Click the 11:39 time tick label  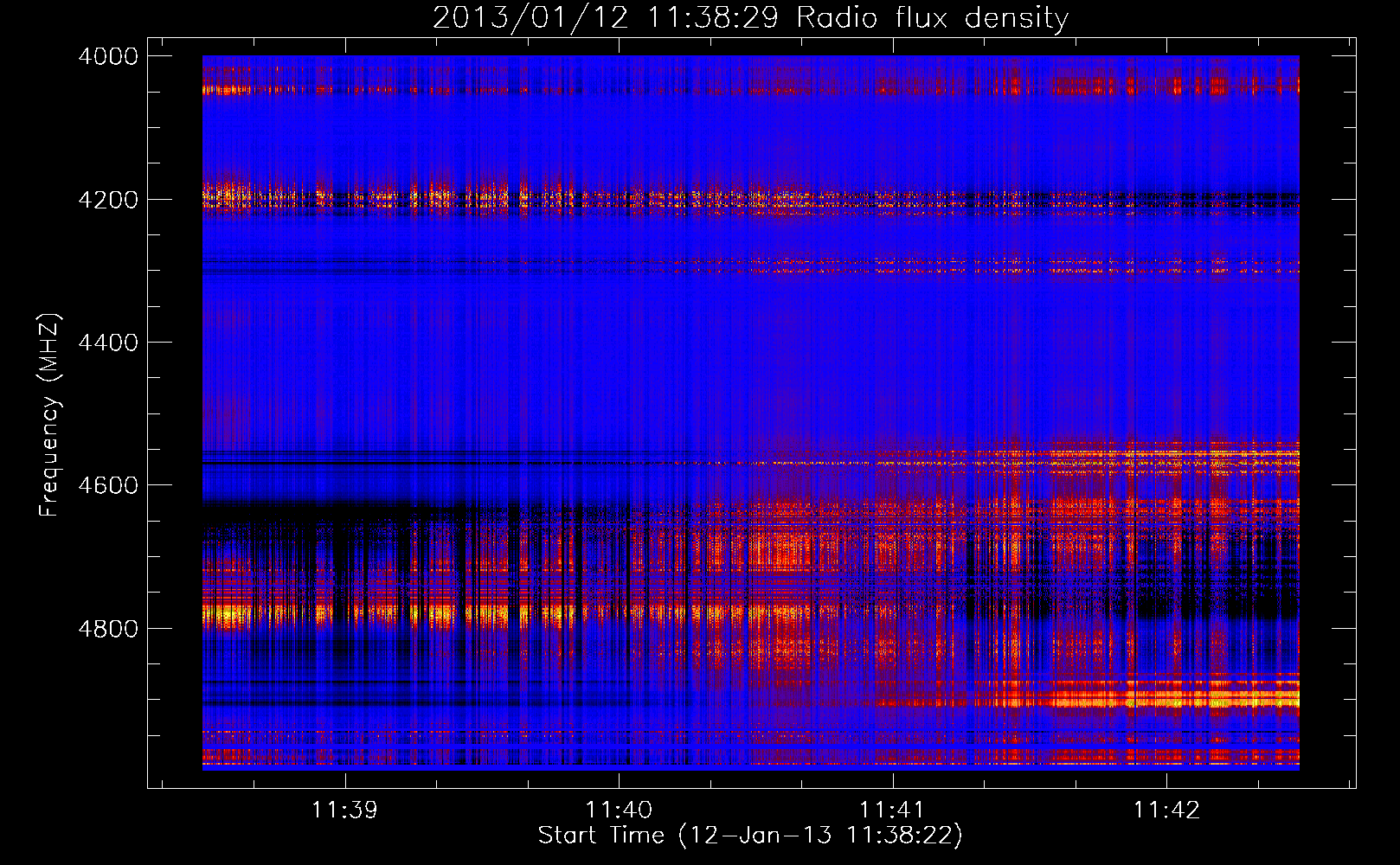click(x=345, y=810)
